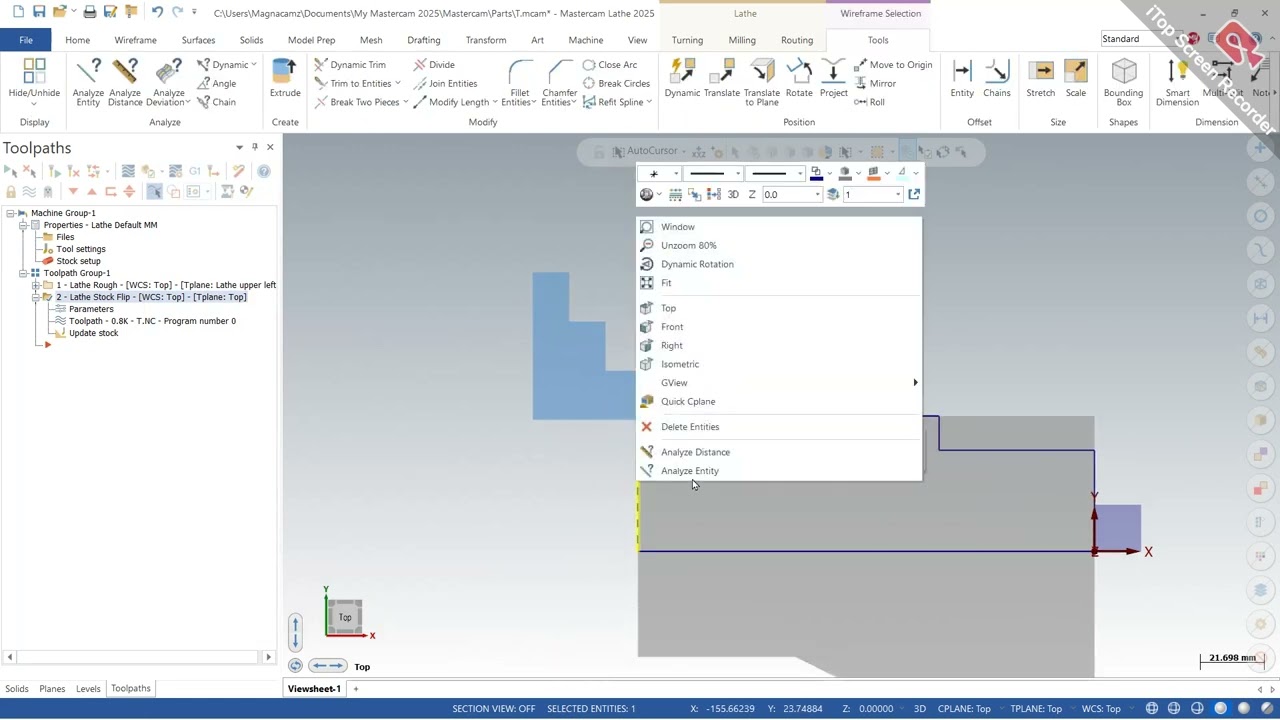Image resolution: width=1280 pixels, height=720 pixels.
Task: Click the Offset Chains tool
Action: coord(997,78)
